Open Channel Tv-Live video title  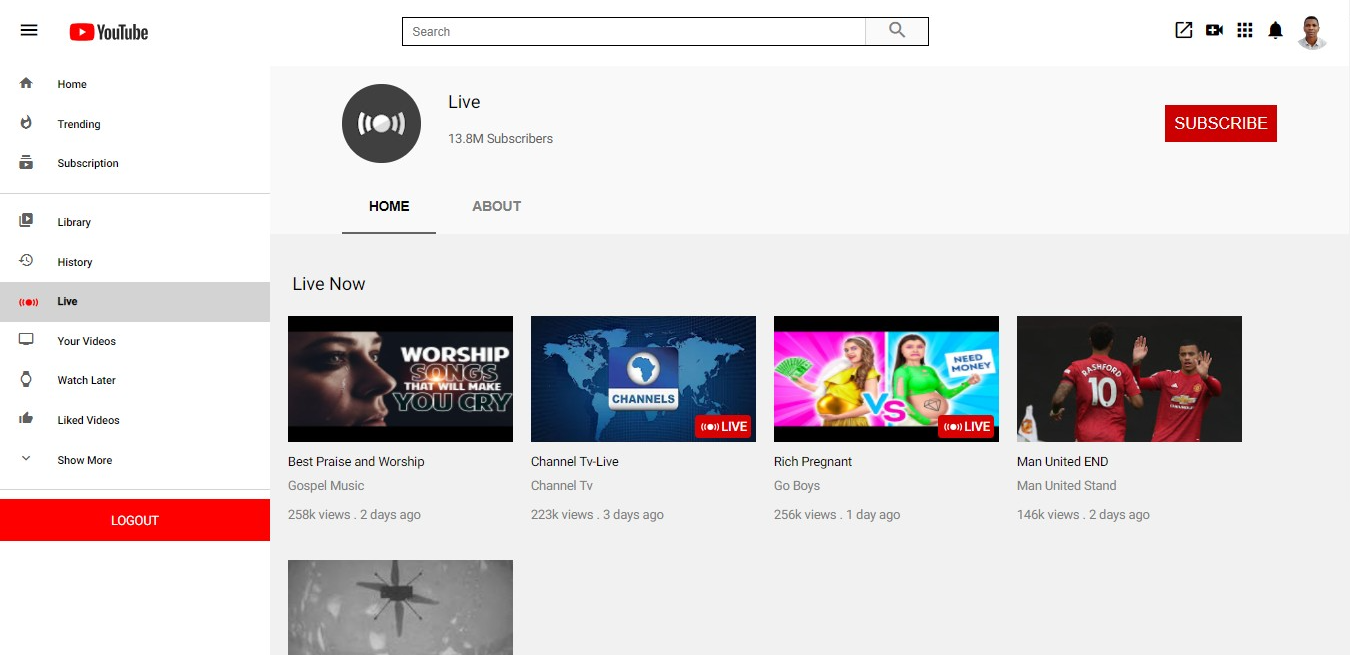click(575, 462)
